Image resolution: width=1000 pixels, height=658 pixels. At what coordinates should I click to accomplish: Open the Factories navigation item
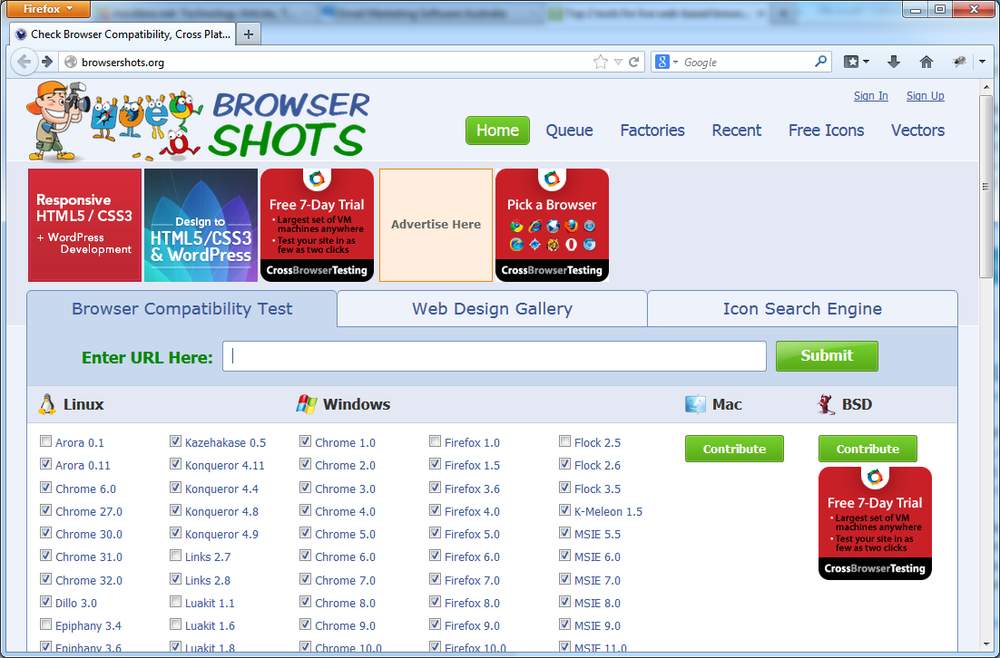tap(652, 130)
